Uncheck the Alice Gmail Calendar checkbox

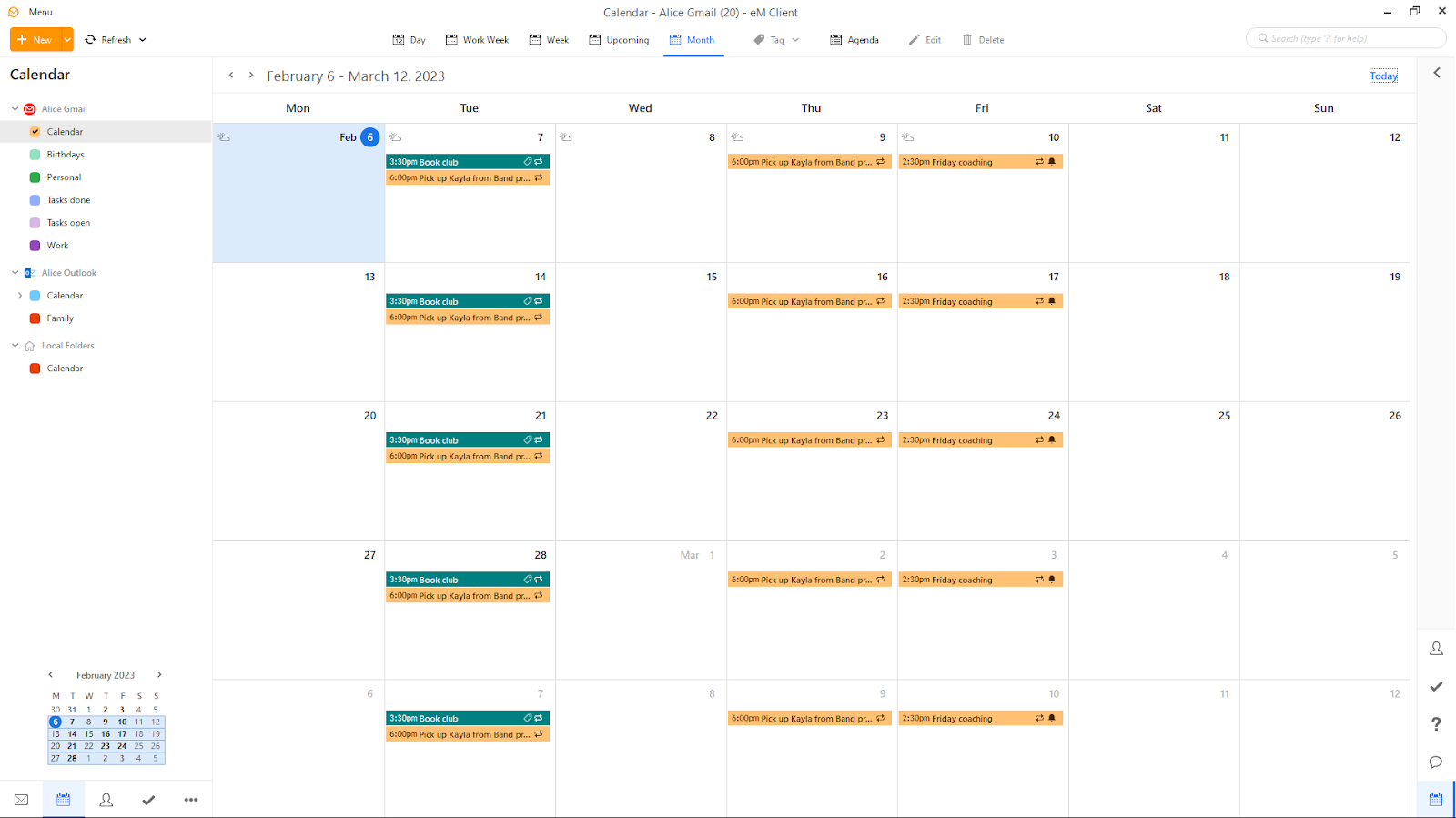point(35,132)
